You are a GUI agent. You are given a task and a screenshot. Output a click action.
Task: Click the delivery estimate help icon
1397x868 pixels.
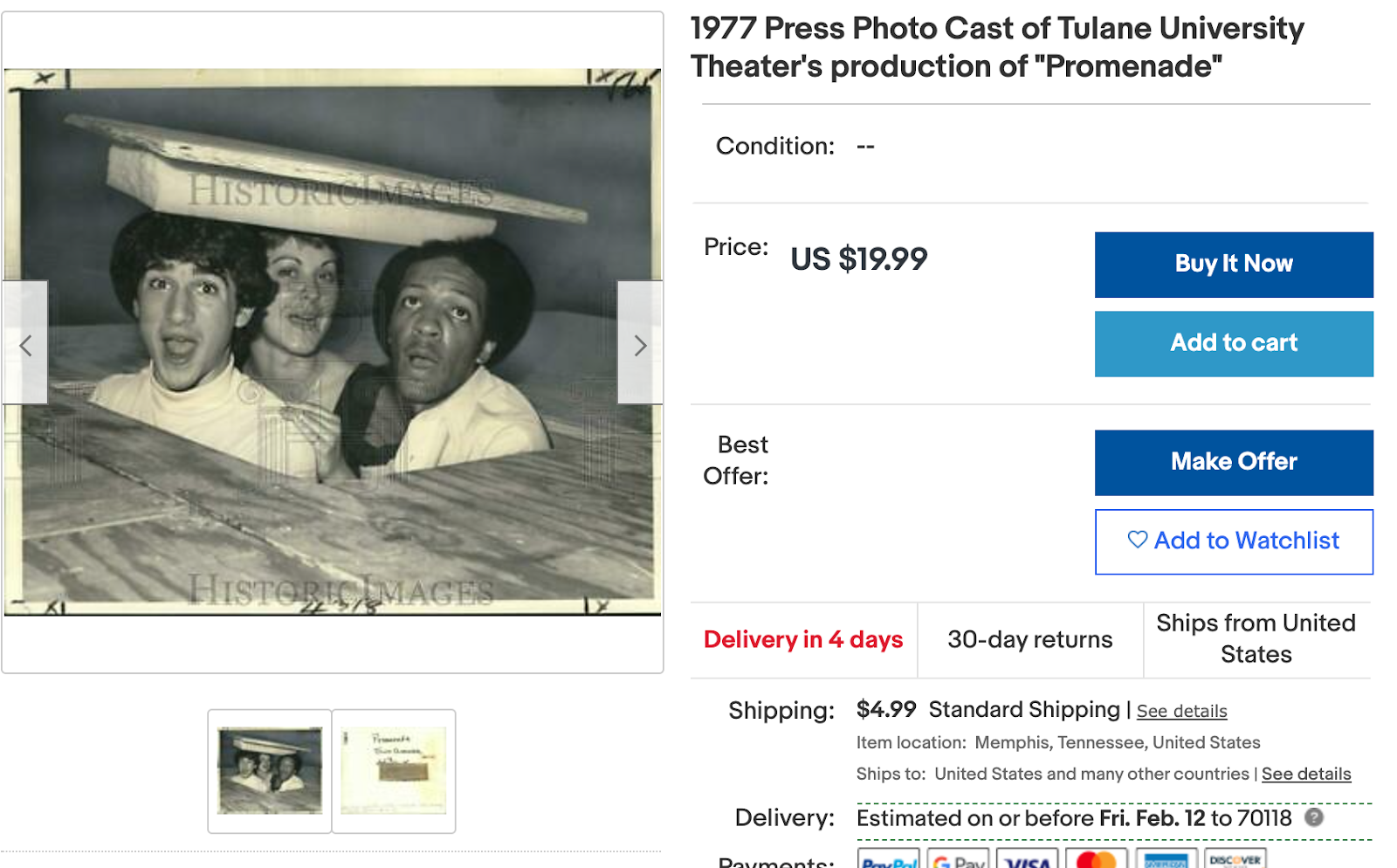[x=1314, y=817]
